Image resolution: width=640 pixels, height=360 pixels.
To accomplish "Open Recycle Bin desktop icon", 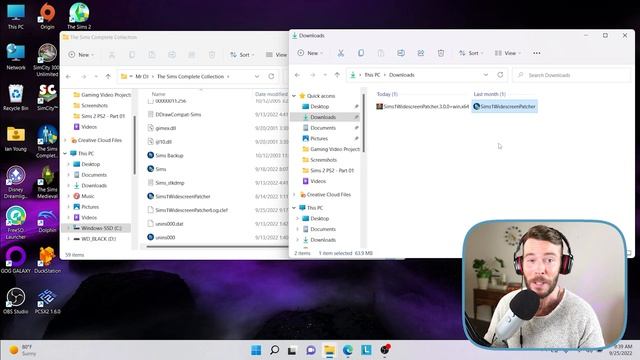I will pos(16,98).
